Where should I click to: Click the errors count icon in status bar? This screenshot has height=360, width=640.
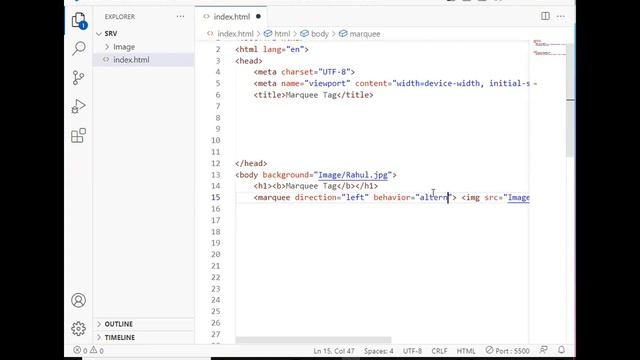[80, 351]
